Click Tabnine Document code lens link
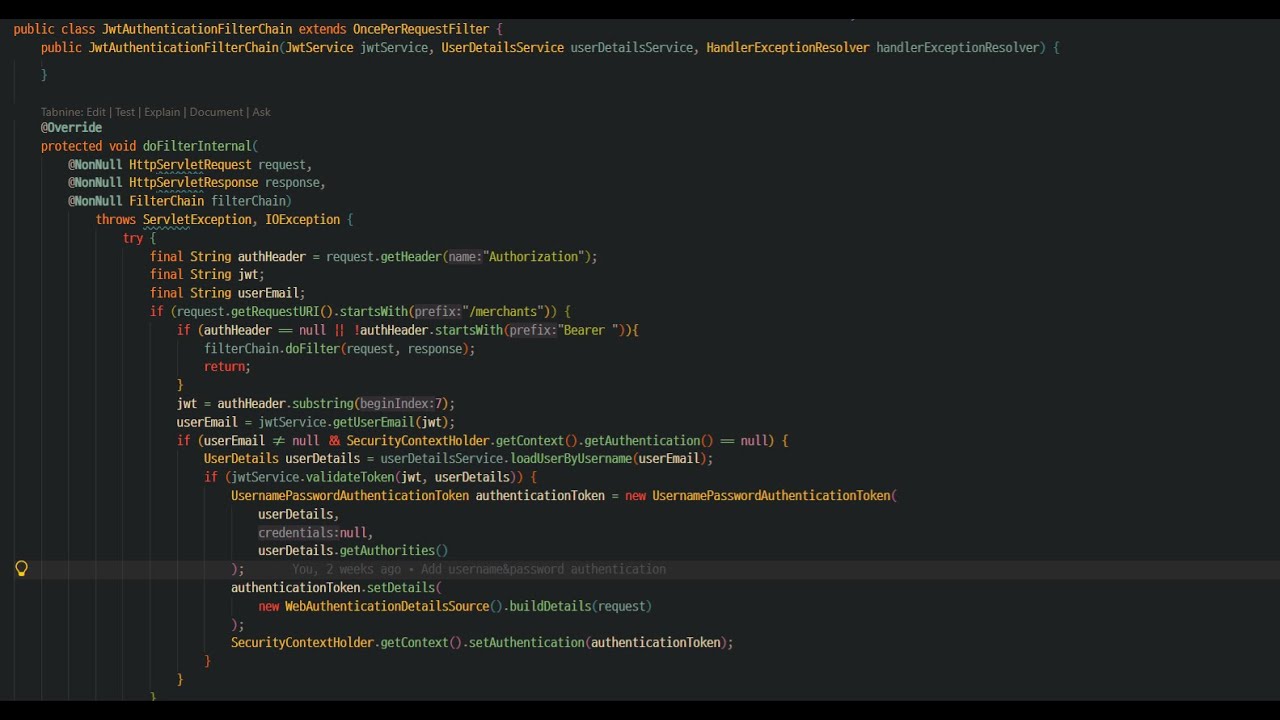The image size is (1280, 720). 216,112
